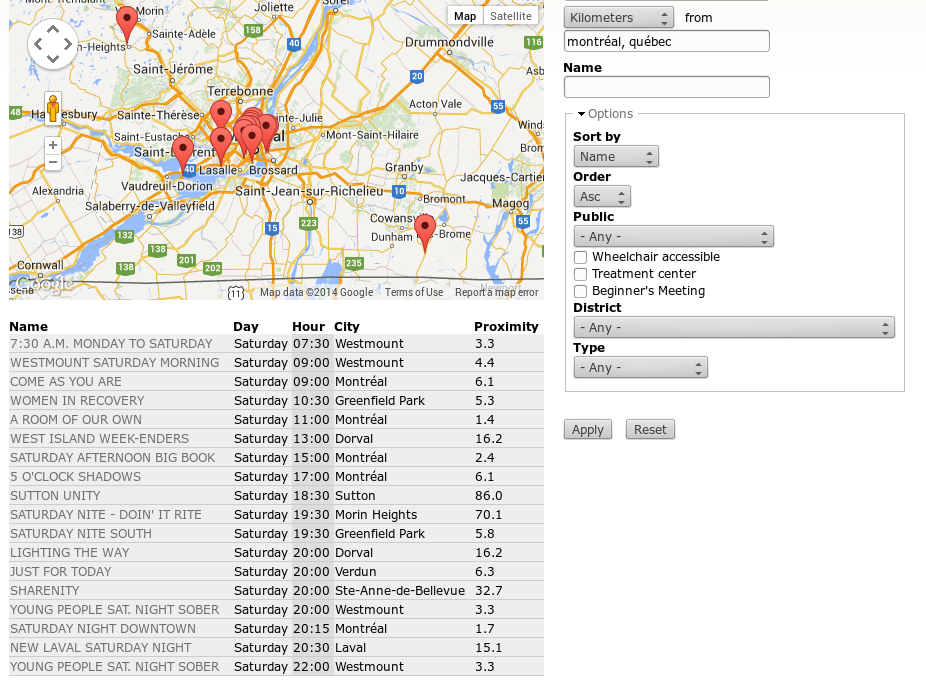The image size is (926, 682).
Task: Click the map zoom out minus button
Action: 53,162
